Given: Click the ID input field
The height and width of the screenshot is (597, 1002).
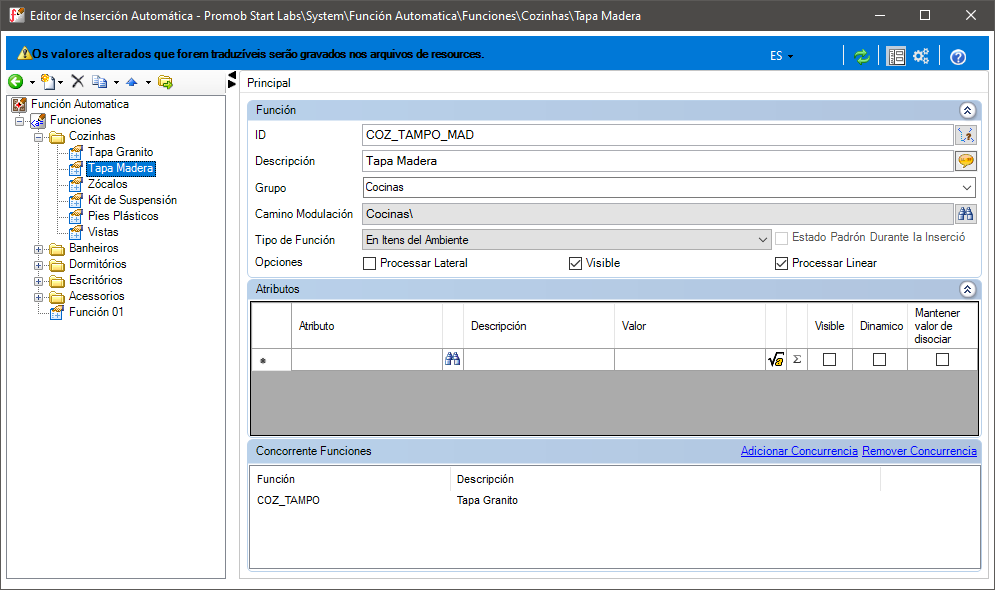Looking at the screenshot, I should tap(658, 135).
